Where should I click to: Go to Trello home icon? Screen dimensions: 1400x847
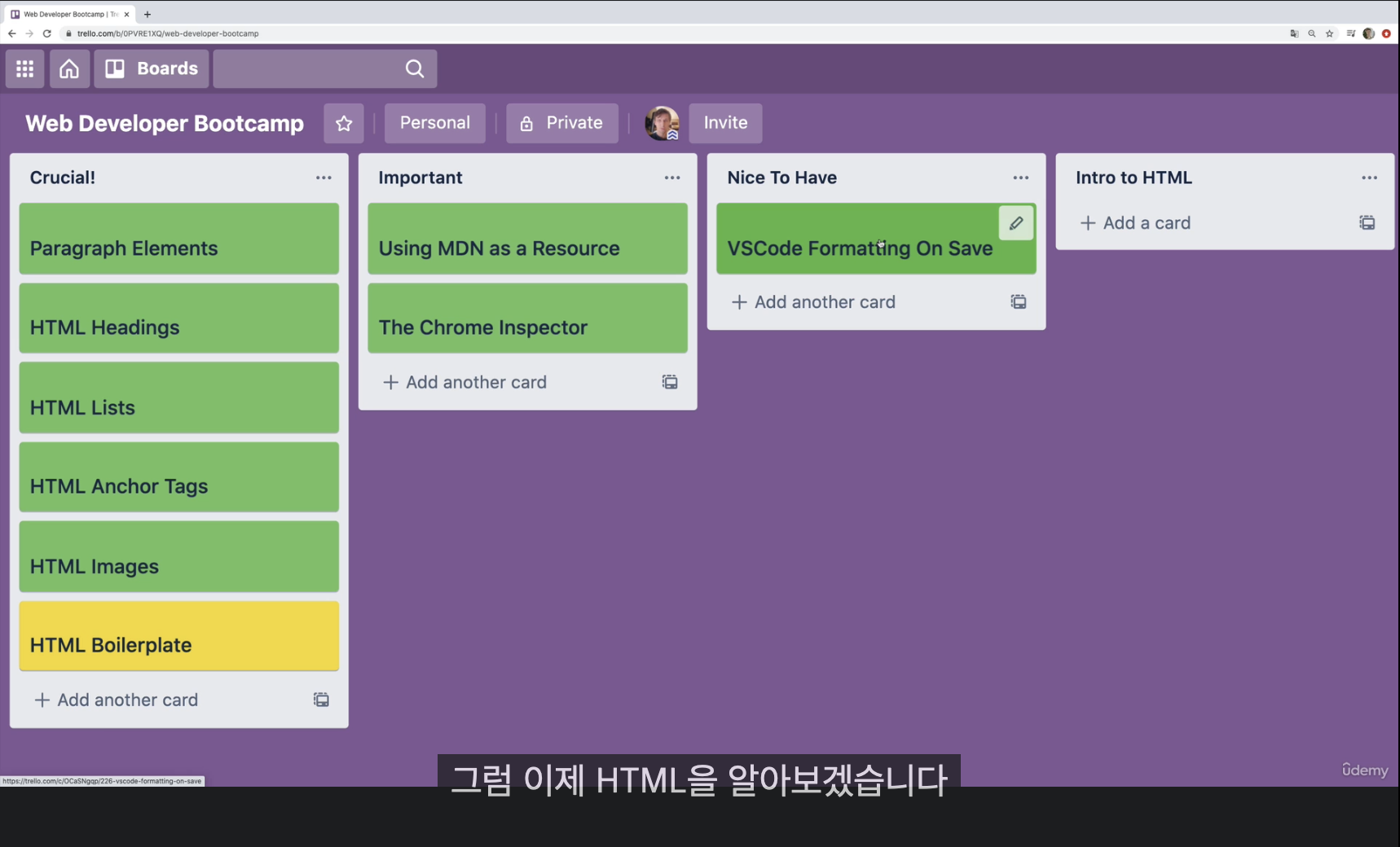pyautogui.click(x=69, y=69)
